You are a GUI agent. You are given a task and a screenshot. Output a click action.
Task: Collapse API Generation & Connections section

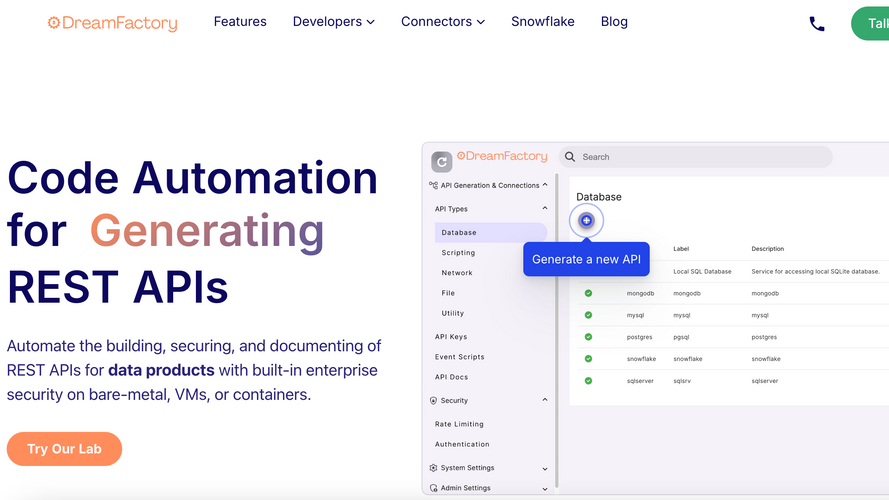[544, 185]
